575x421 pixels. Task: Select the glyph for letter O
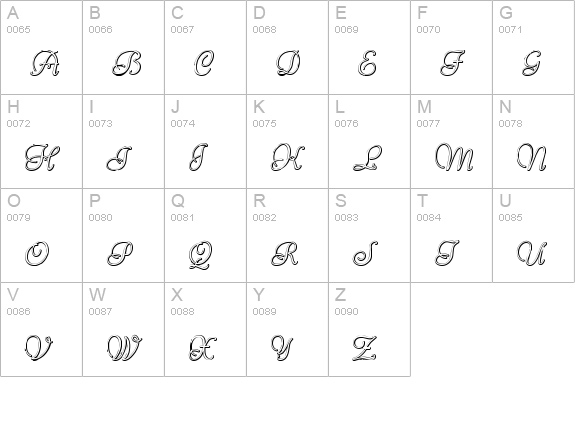click(37, 253)
